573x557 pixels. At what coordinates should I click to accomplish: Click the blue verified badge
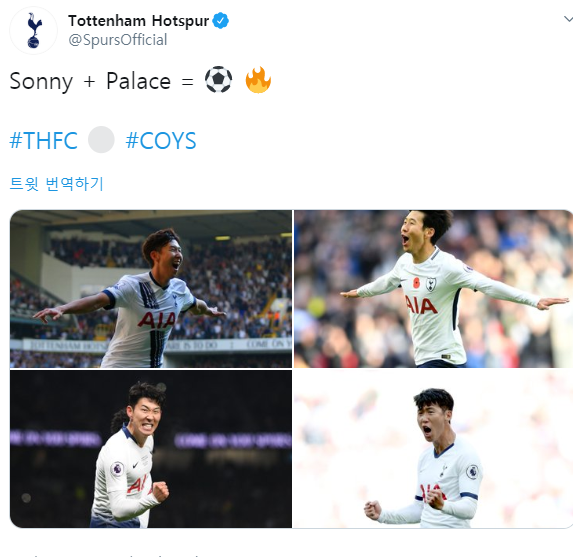(221, 20)
